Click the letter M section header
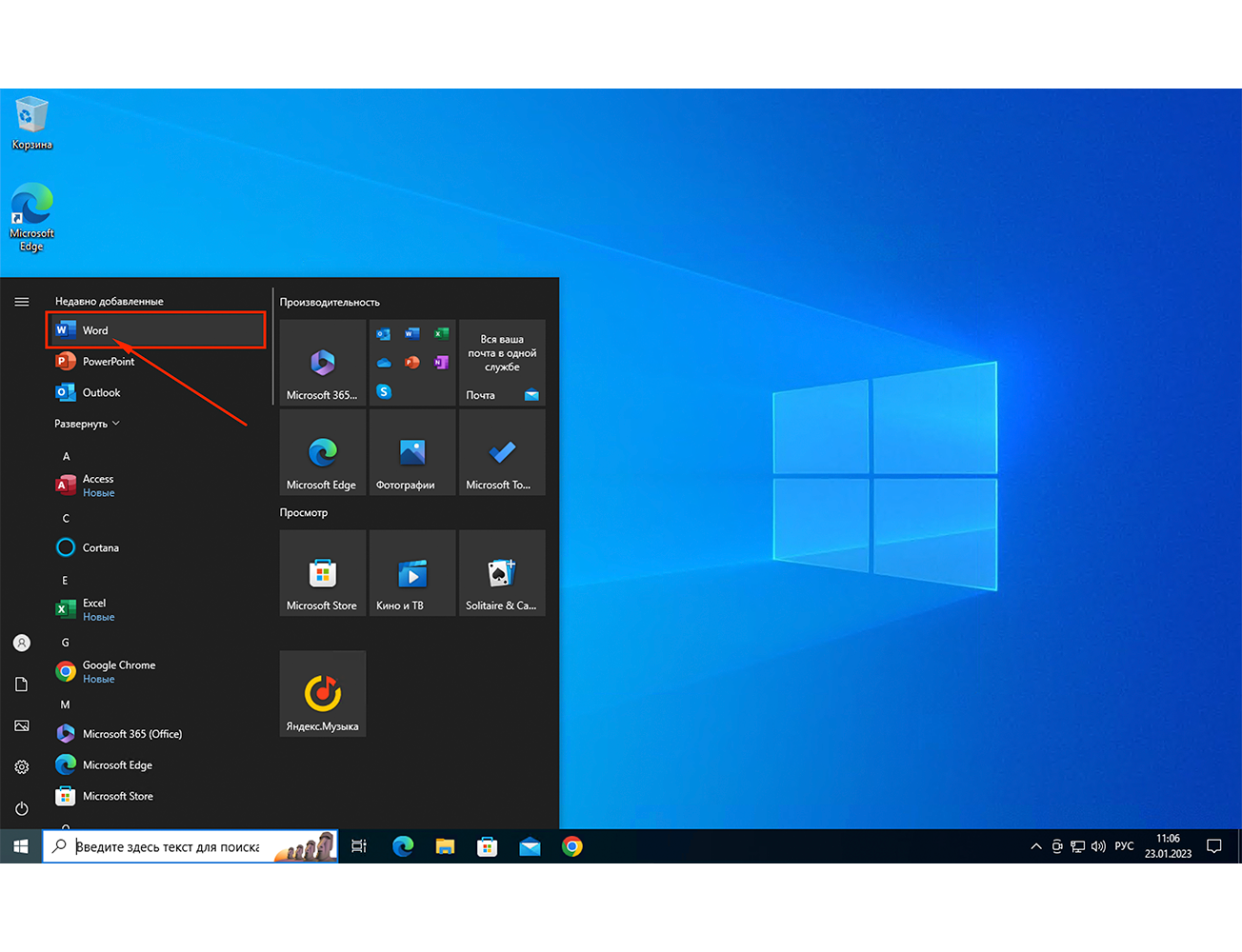 (x=65, y=705)
